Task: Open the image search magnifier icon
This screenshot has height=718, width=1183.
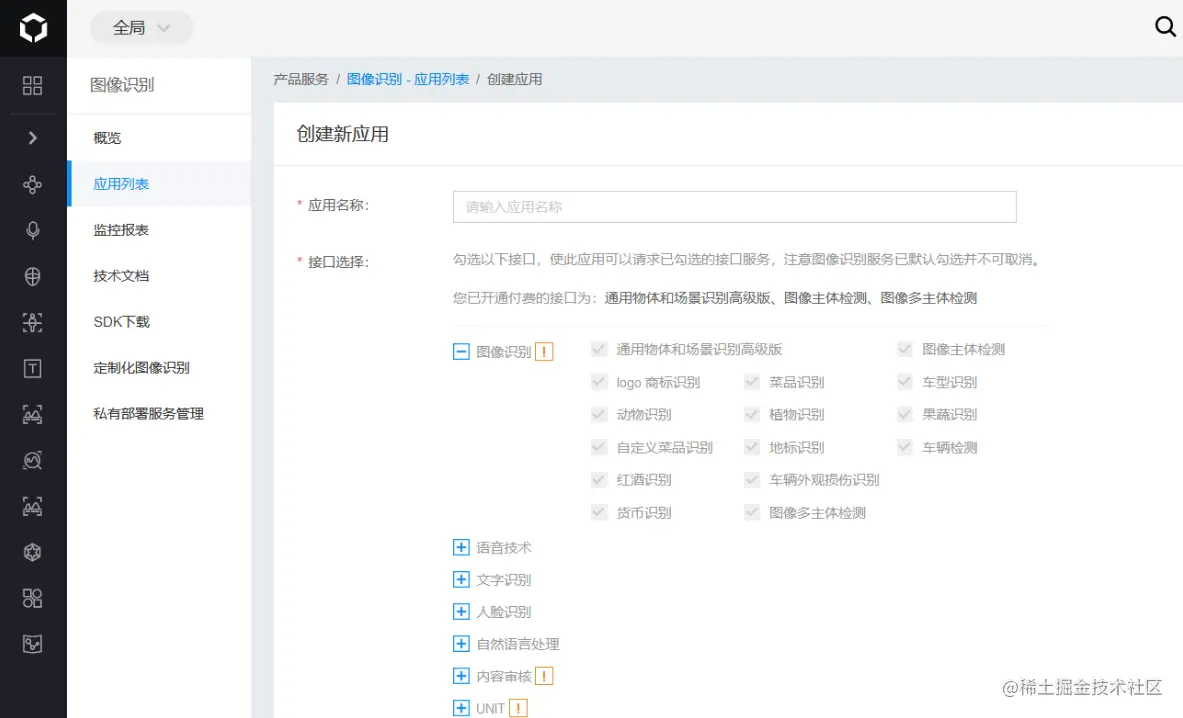Action: point(33,460)
